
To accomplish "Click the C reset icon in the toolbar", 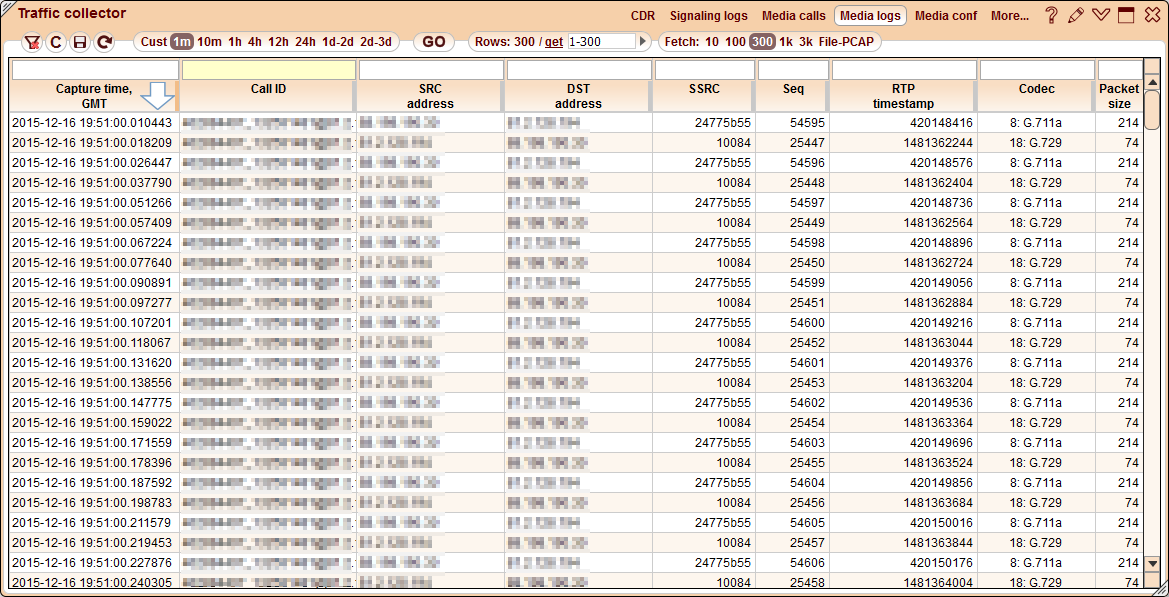I will [x=56, y=42].
